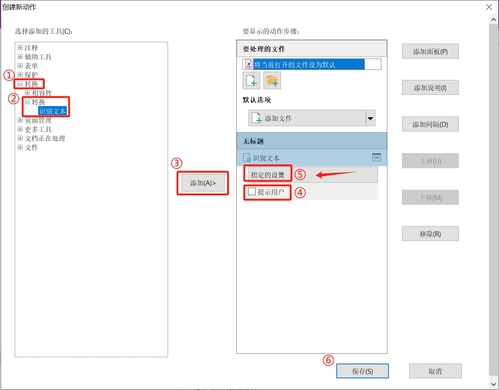
Task: Click the 指定的设置 button
Action: pos(268,175)
